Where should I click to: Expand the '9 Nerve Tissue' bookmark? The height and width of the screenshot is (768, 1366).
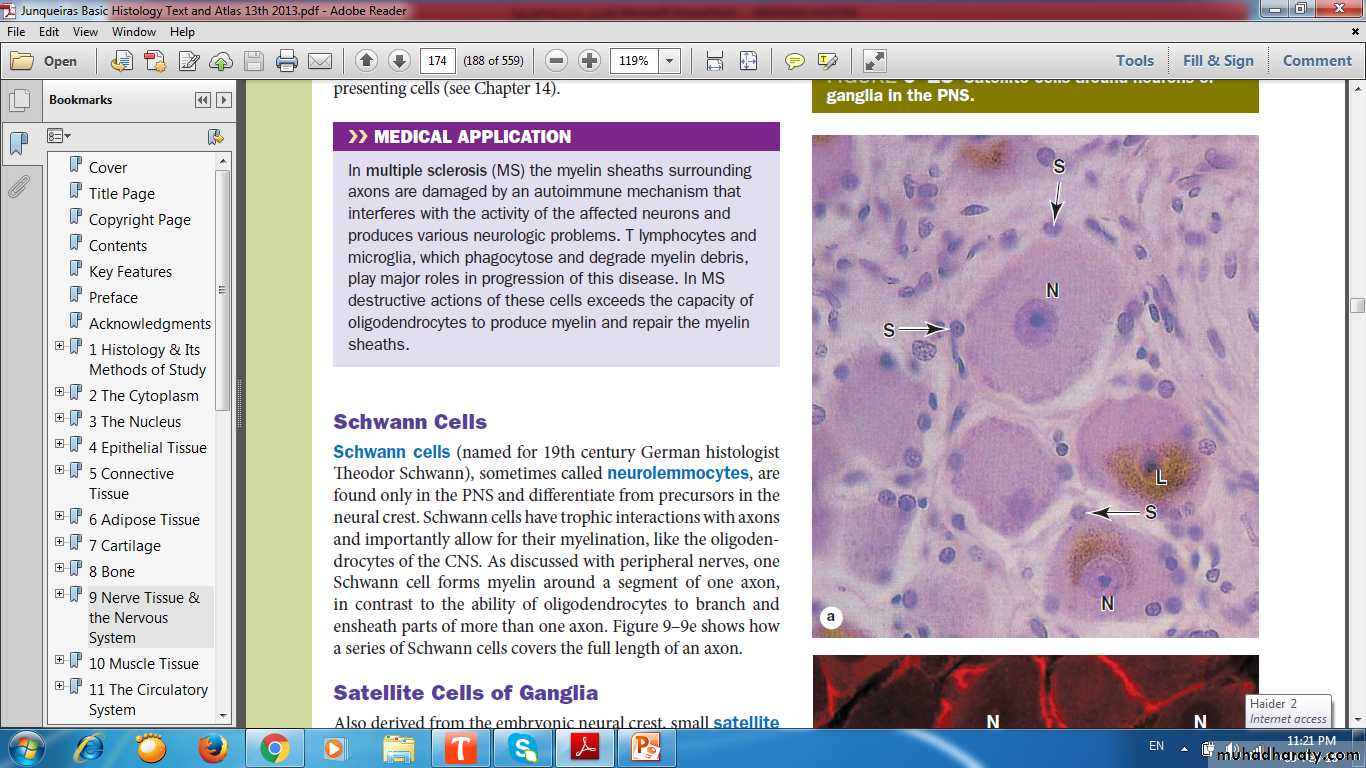pos(59,594)
